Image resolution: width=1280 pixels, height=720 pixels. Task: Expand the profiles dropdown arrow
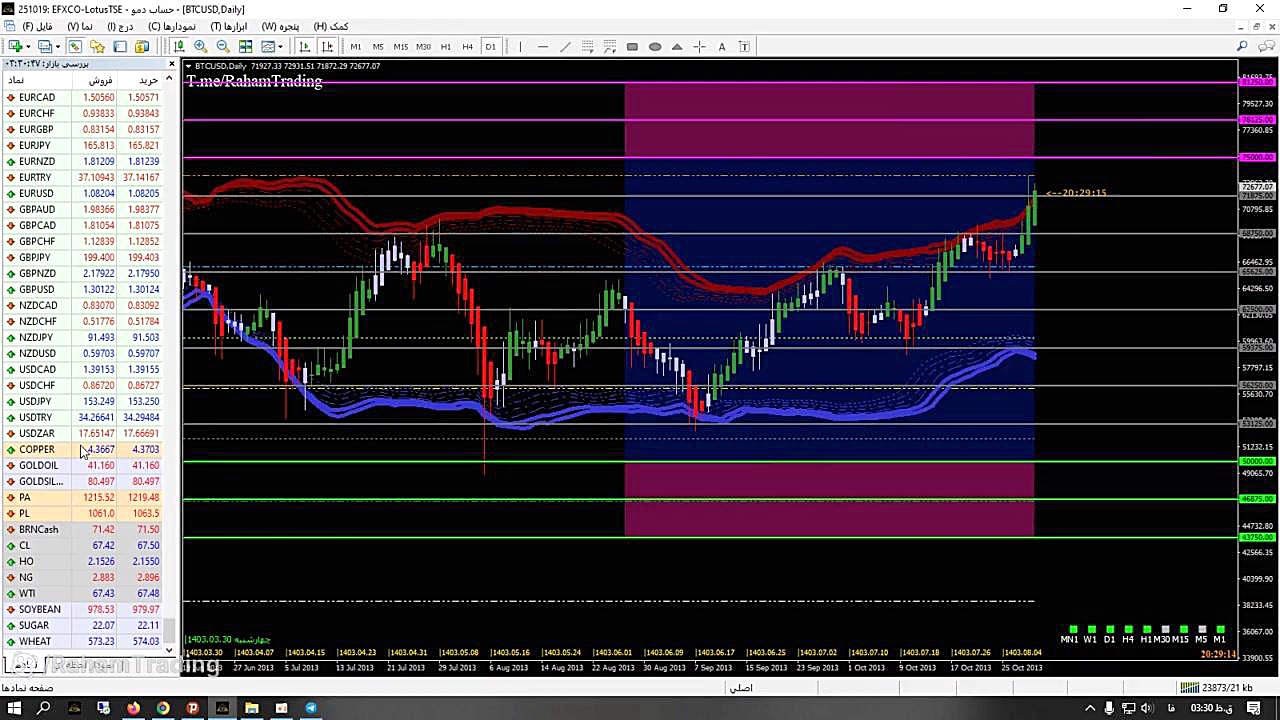[x=58, y=46]
